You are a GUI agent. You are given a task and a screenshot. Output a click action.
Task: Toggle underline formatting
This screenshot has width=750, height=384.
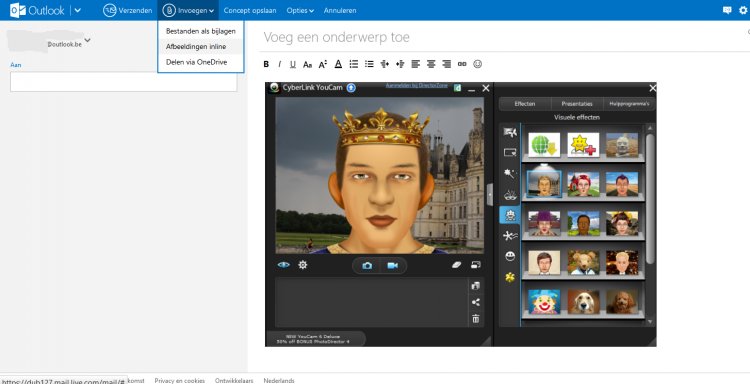point(293,64)
